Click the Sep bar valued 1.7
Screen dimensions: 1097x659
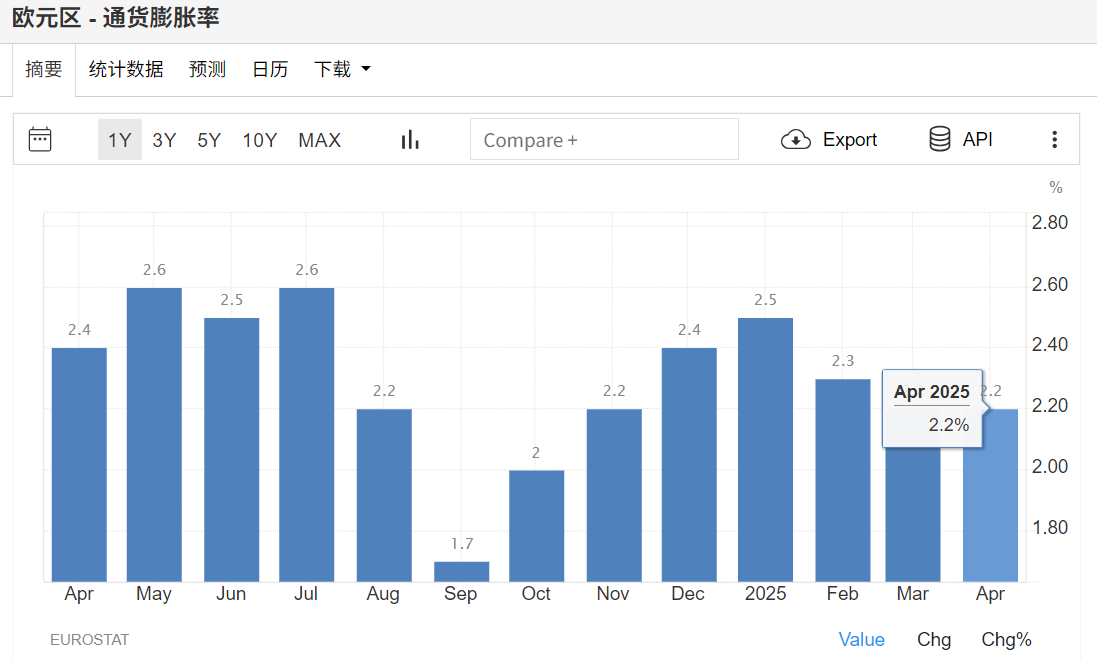coord(462,572)
